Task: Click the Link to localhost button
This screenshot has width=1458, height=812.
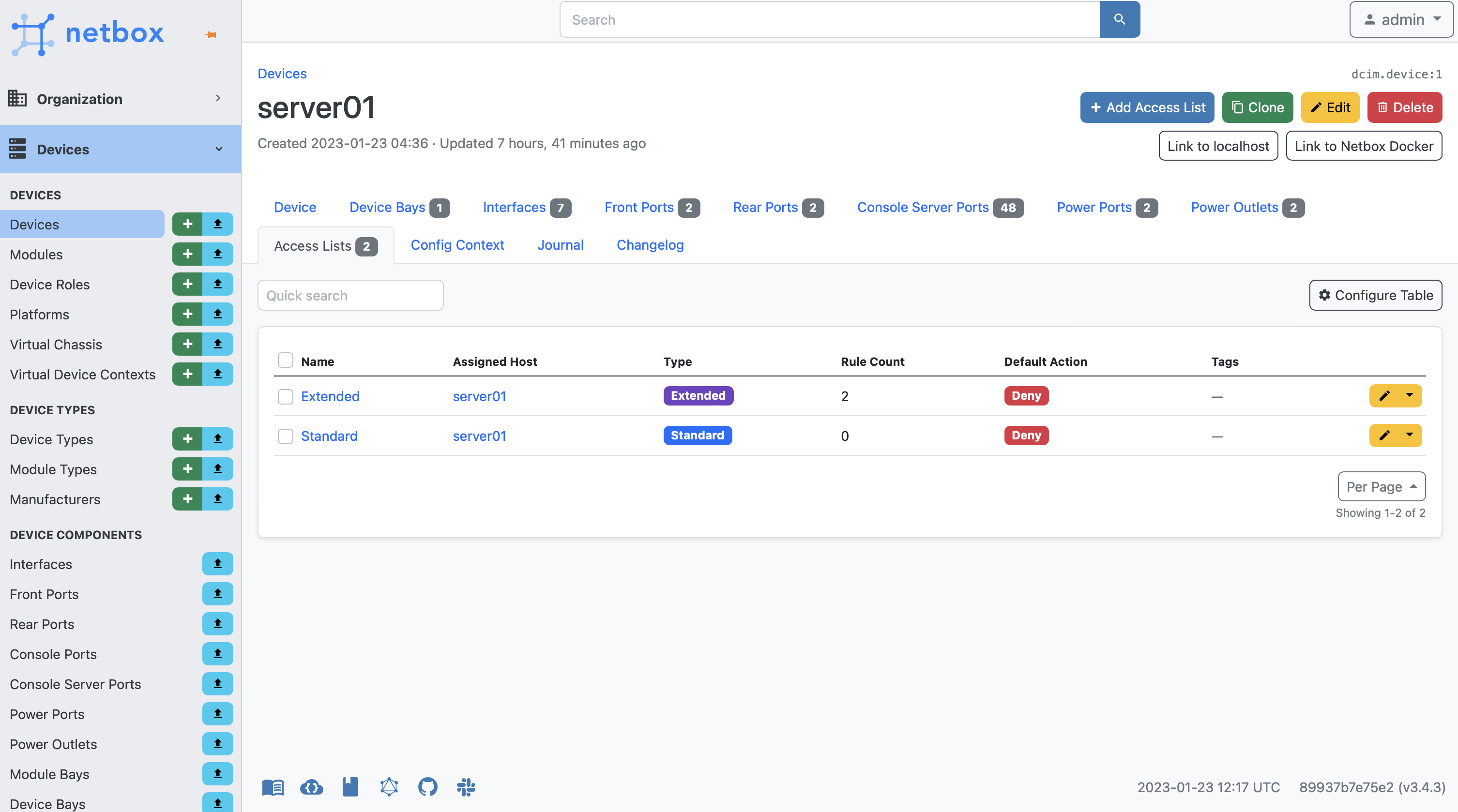Action: coord(1218,145)
